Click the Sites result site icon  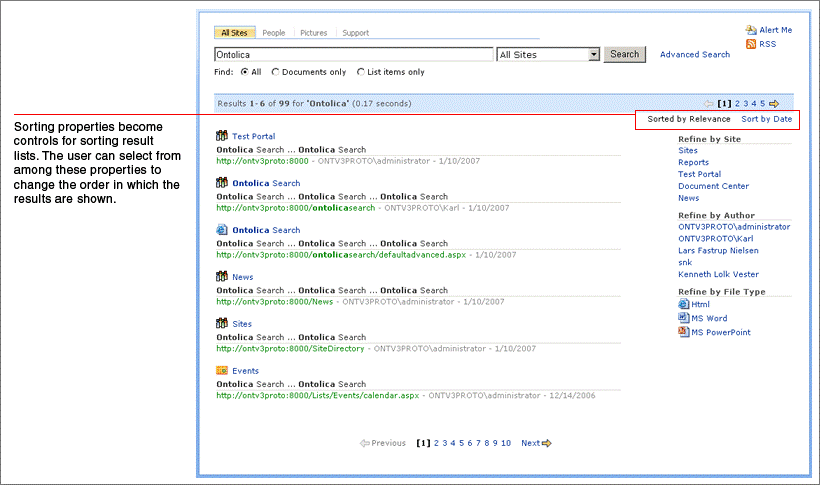pos(222,323)
